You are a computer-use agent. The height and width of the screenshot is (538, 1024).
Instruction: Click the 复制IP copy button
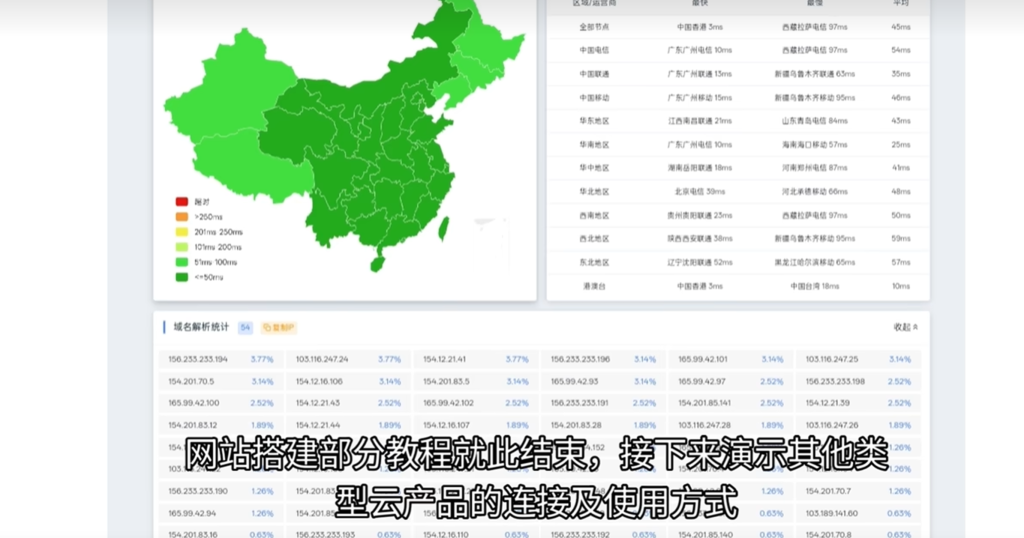coord(279,328)
